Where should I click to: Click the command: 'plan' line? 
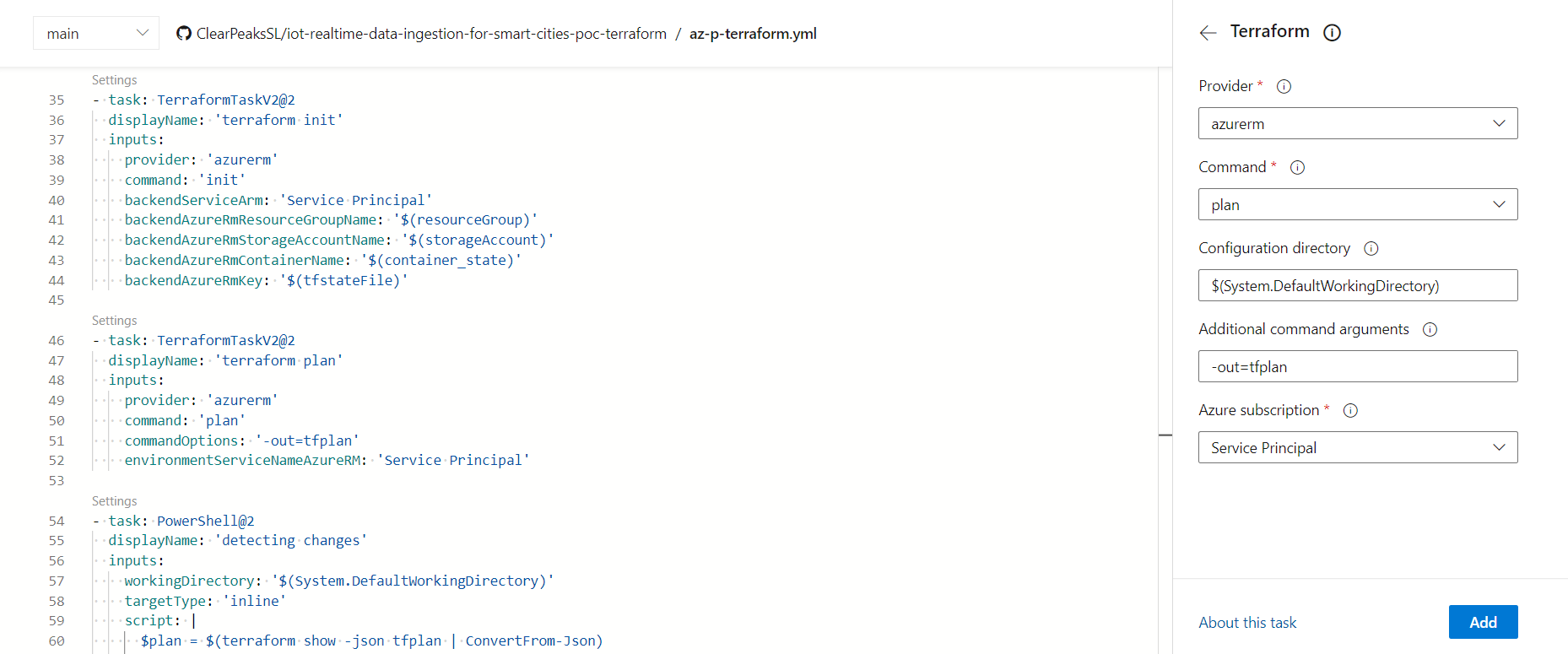point(185,420)
